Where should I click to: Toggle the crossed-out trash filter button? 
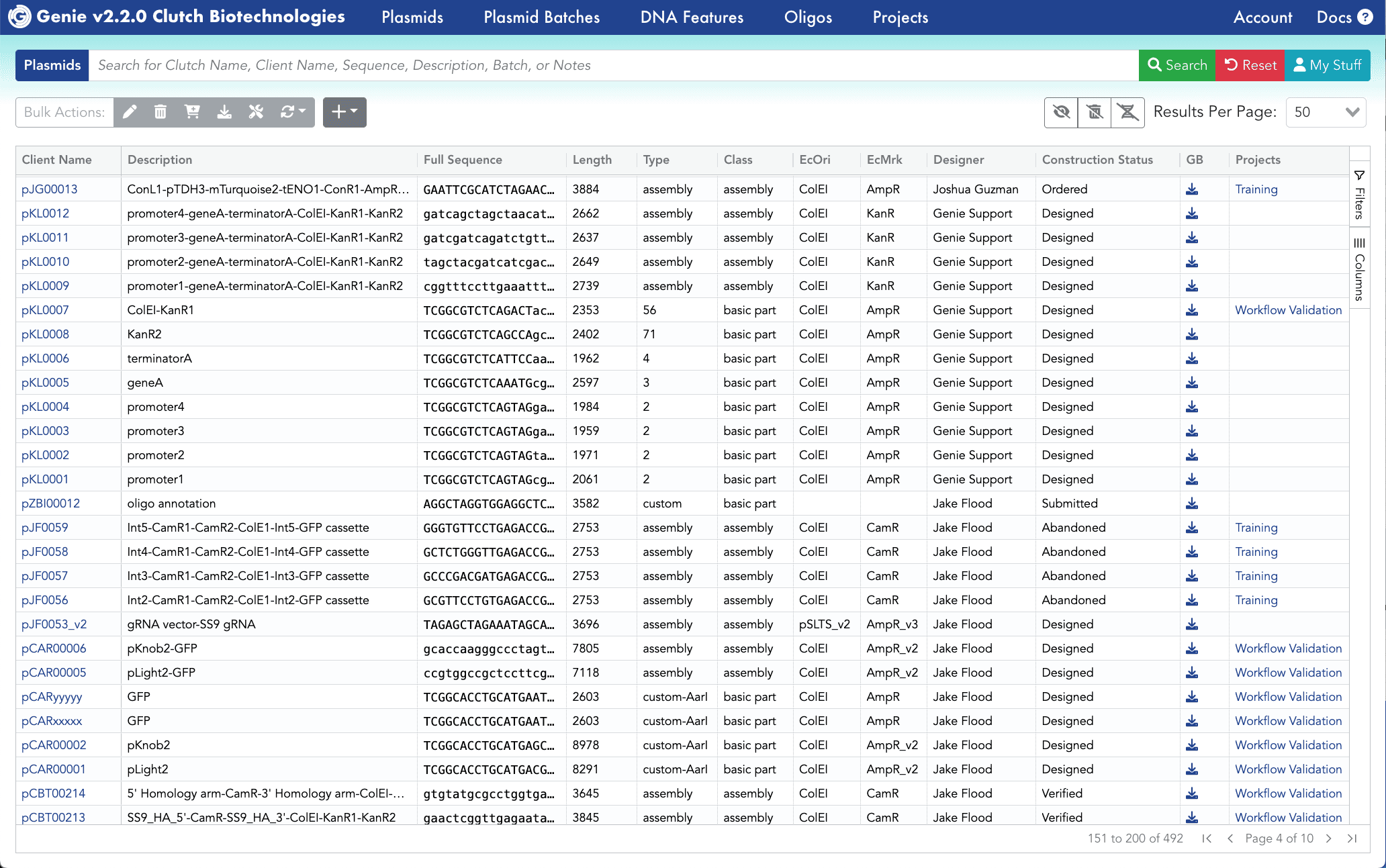pyautogui.click(x=1095, y=112)
